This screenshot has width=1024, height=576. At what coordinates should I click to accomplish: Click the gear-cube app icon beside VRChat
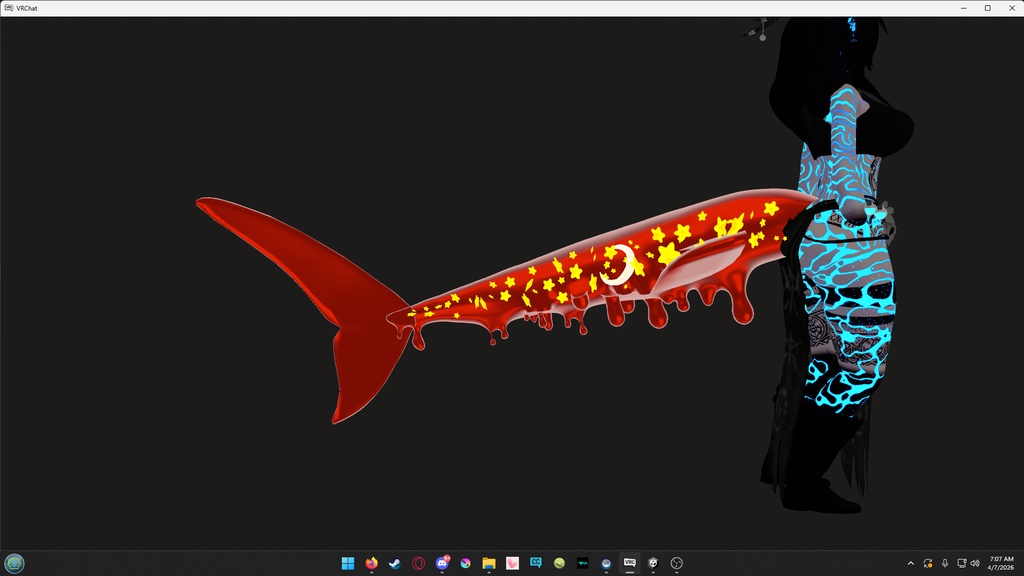tap(652, 563)
